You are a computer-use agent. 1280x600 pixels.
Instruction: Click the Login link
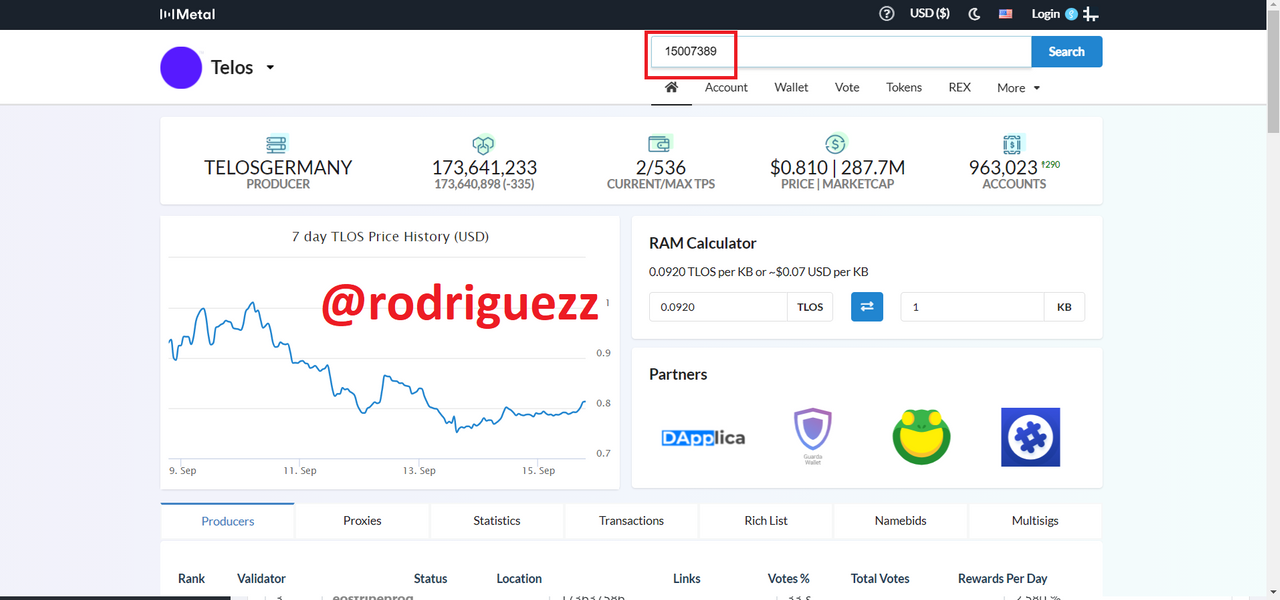tap(1045, 14)
